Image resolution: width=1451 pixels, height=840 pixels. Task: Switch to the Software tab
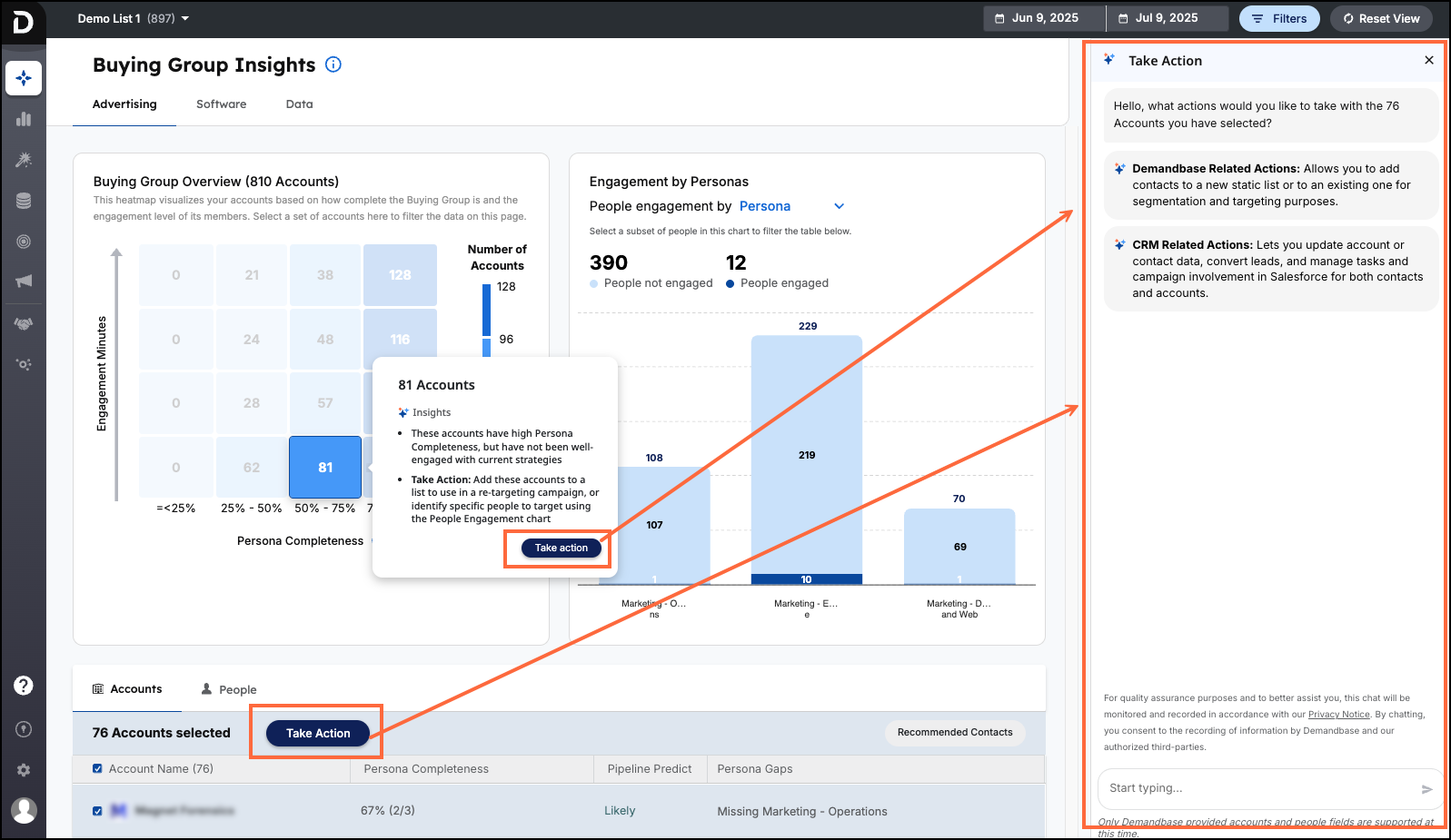tap(221, 104)
